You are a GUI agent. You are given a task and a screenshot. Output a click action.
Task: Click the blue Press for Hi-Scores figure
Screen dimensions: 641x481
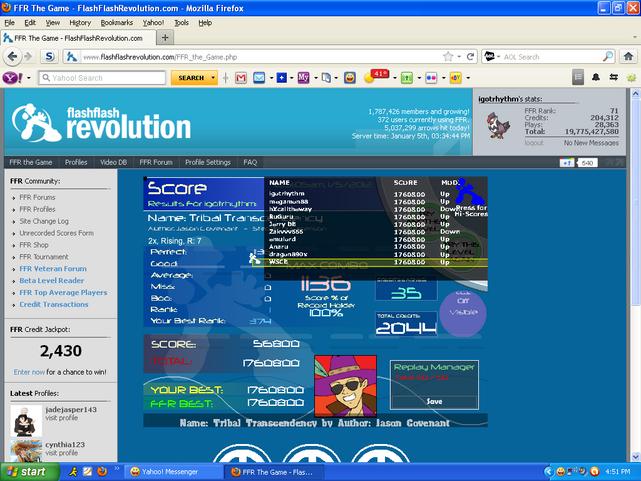470,192
